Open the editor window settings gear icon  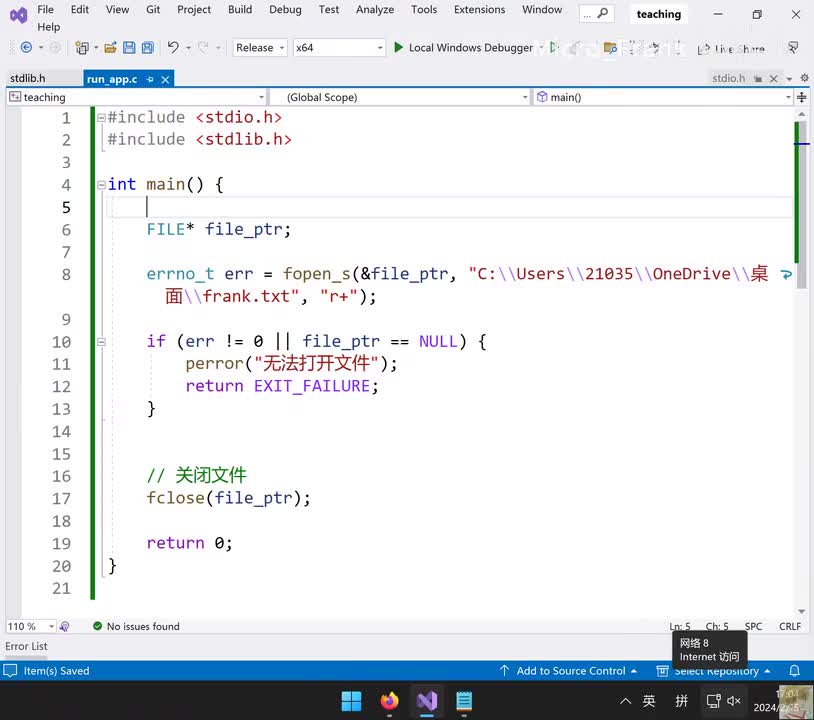(804, 78)
